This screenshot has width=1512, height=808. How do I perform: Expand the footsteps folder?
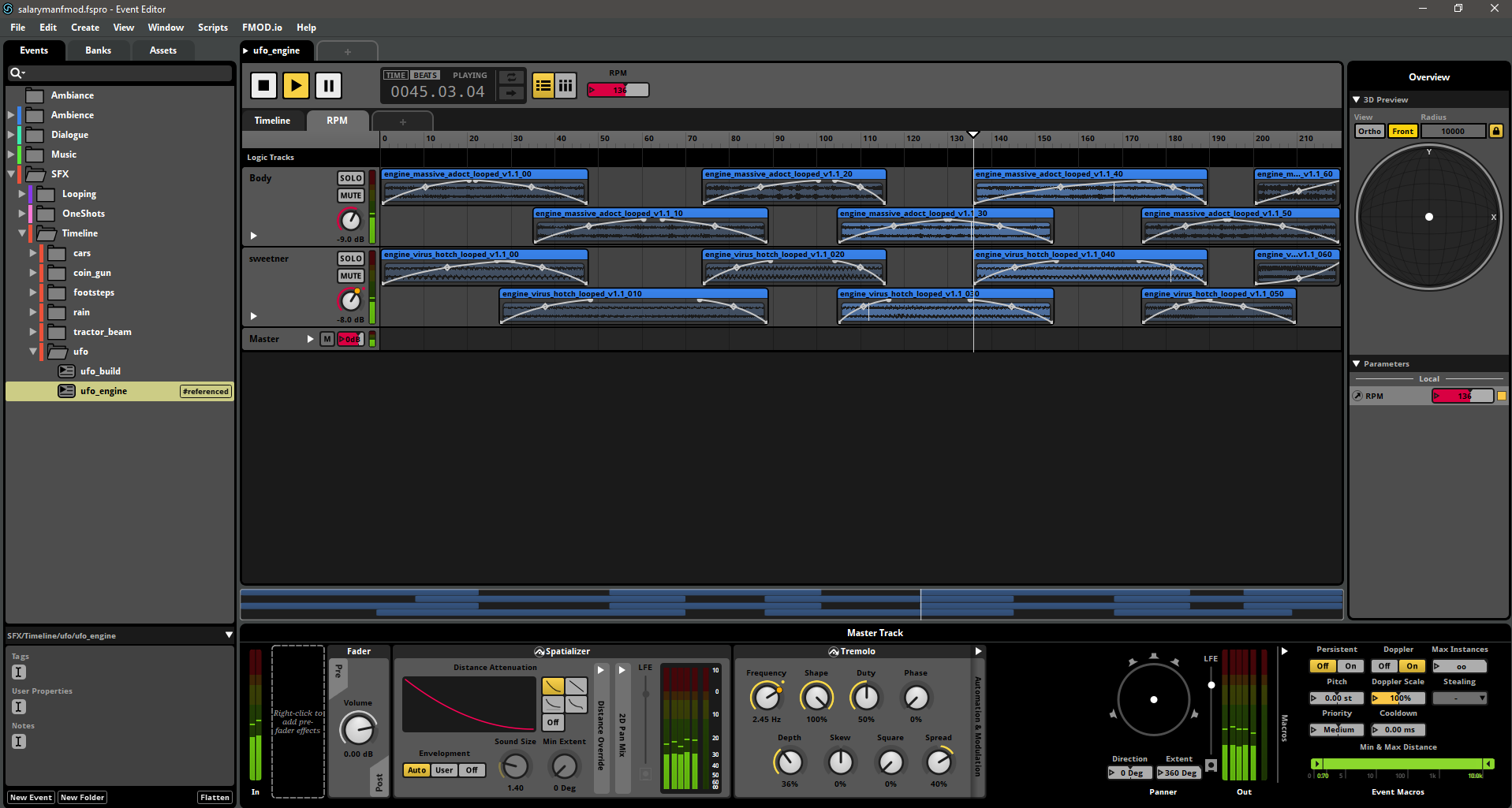(33, 292)
